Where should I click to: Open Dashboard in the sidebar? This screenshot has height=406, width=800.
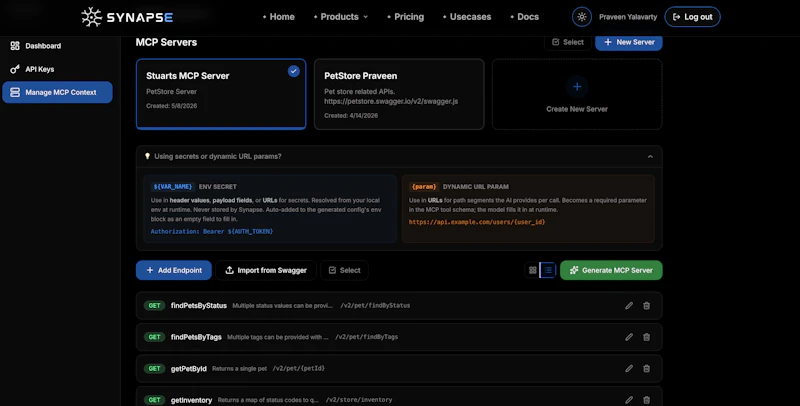point(57,46)
